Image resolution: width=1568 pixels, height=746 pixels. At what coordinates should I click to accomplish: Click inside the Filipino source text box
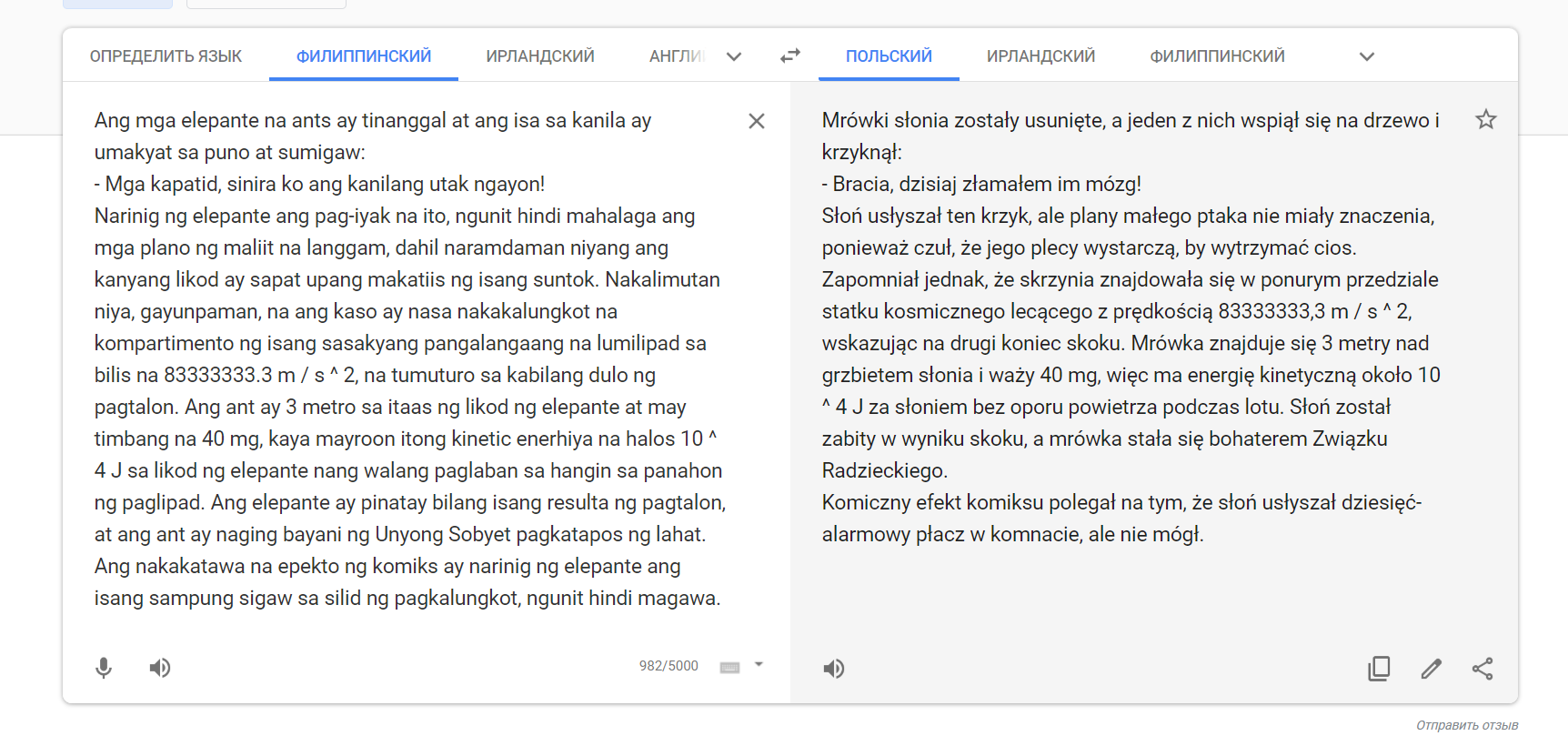[x=409, y=359]
